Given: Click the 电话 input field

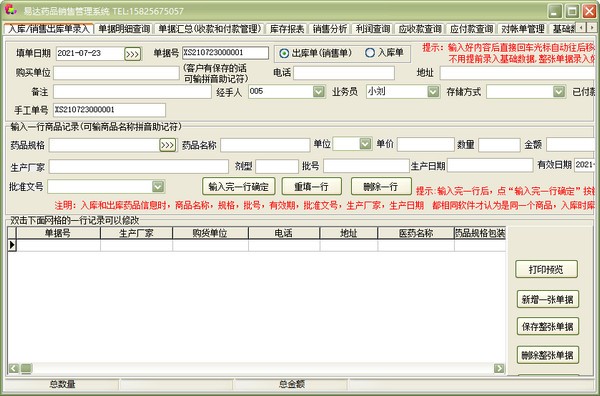Looking at the screenshot, I should pos(344,73).
